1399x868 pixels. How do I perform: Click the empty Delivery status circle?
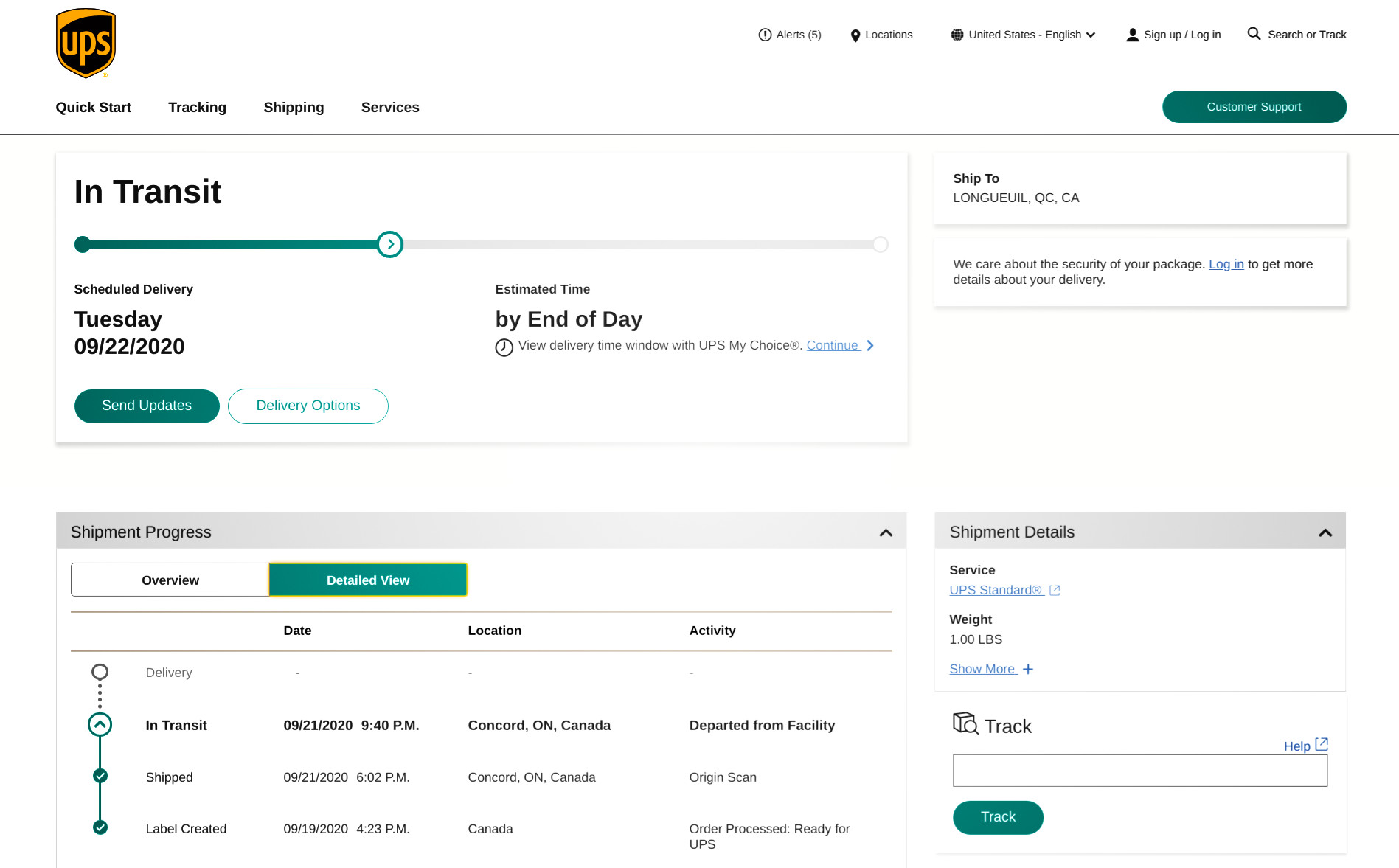tap(100, 672)
